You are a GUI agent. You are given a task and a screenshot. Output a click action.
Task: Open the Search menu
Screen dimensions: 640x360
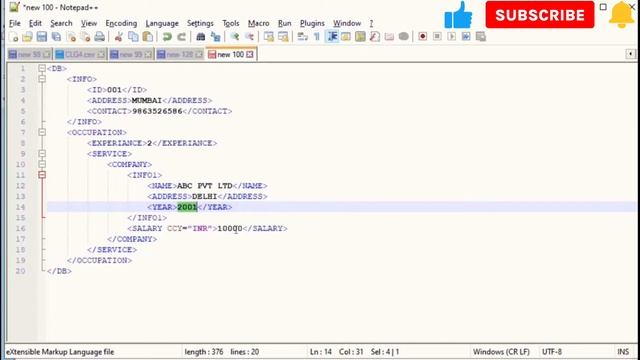61,23
